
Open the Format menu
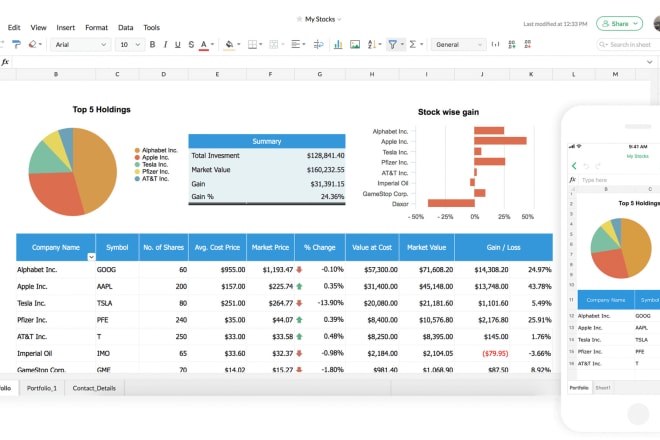click(96, 27)
